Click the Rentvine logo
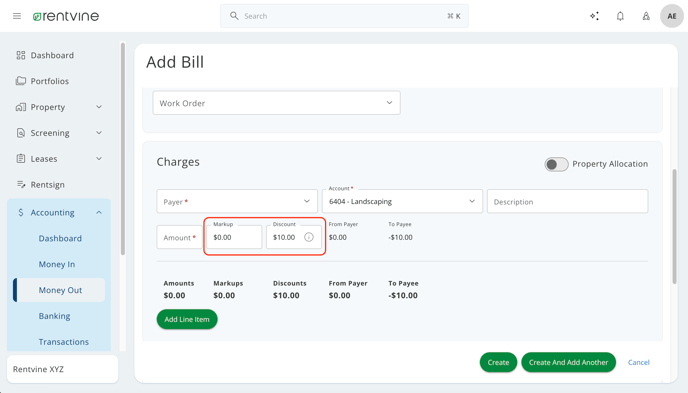Screen dimensions: 688x393 click(x=66, y=16)
